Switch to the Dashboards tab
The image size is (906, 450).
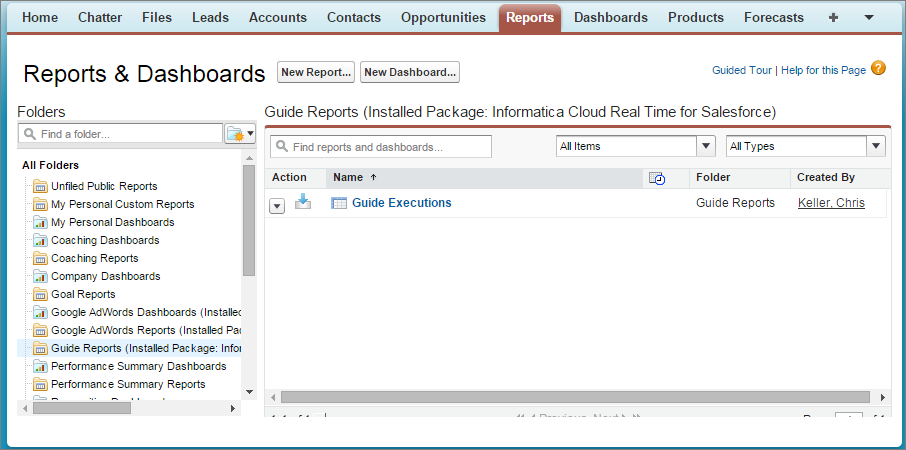[611, 17]
